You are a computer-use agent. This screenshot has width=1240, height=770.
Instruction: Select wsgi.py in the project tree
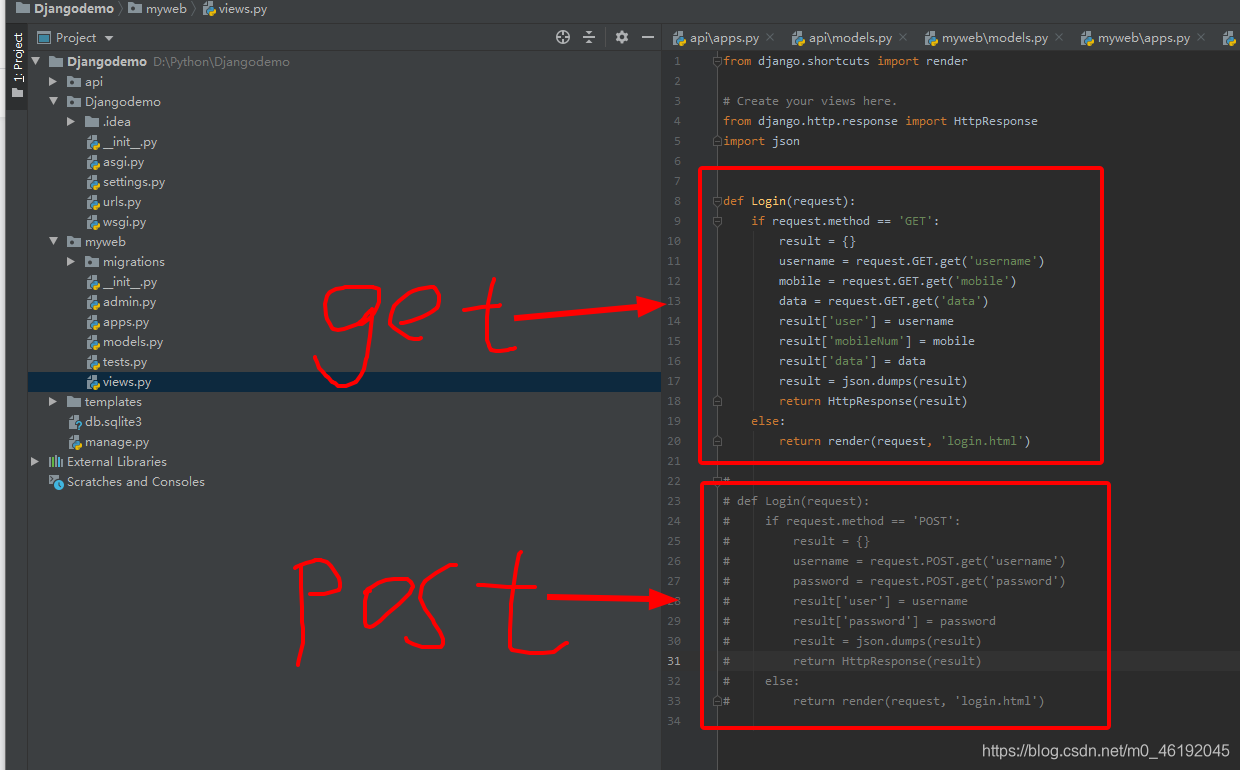click(124, 222)
